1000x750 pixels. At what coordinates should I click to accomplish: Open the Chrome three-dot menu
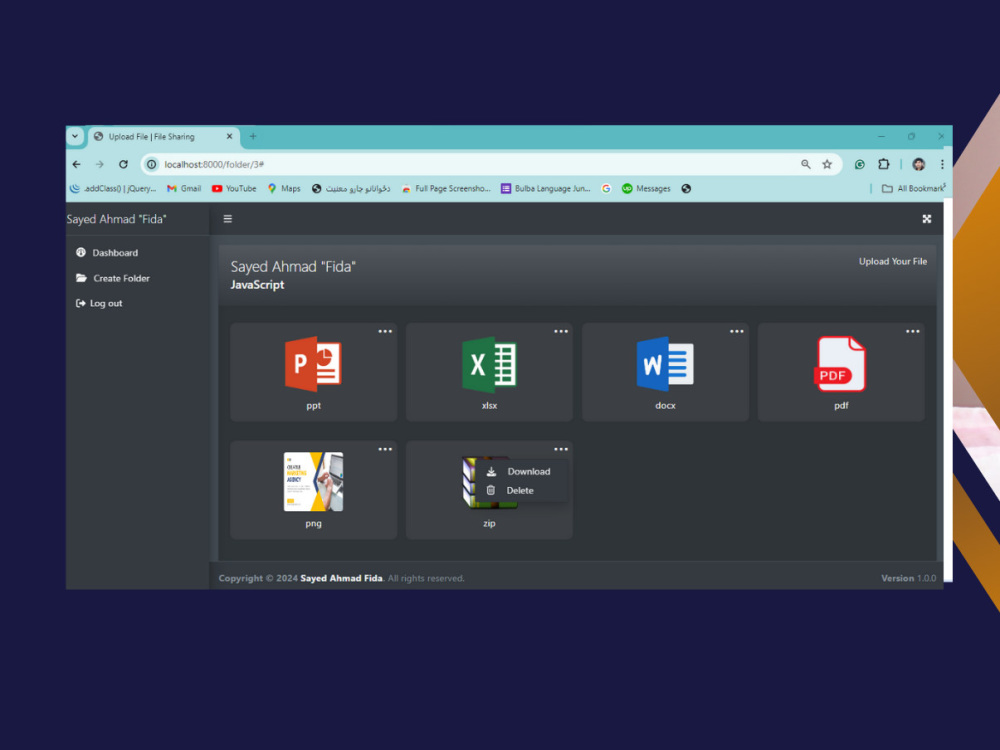coord(942,165)
